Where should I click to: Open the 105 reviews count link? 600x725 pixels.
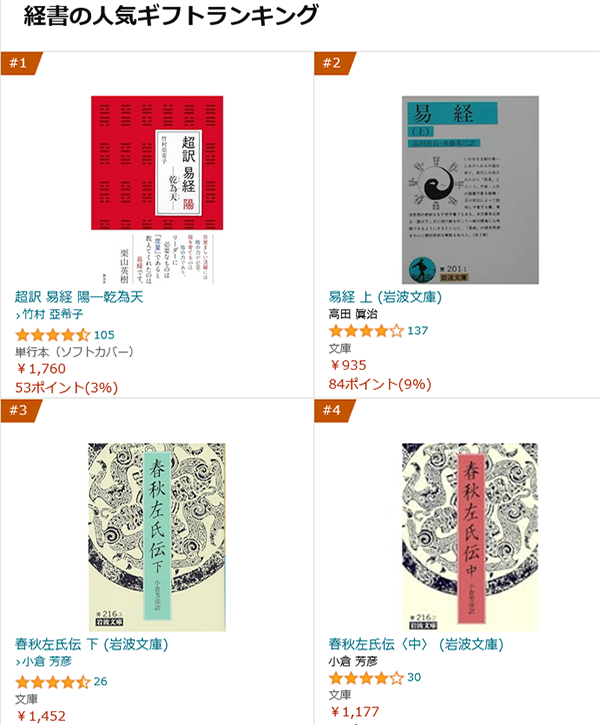click(x=104, y=335)
